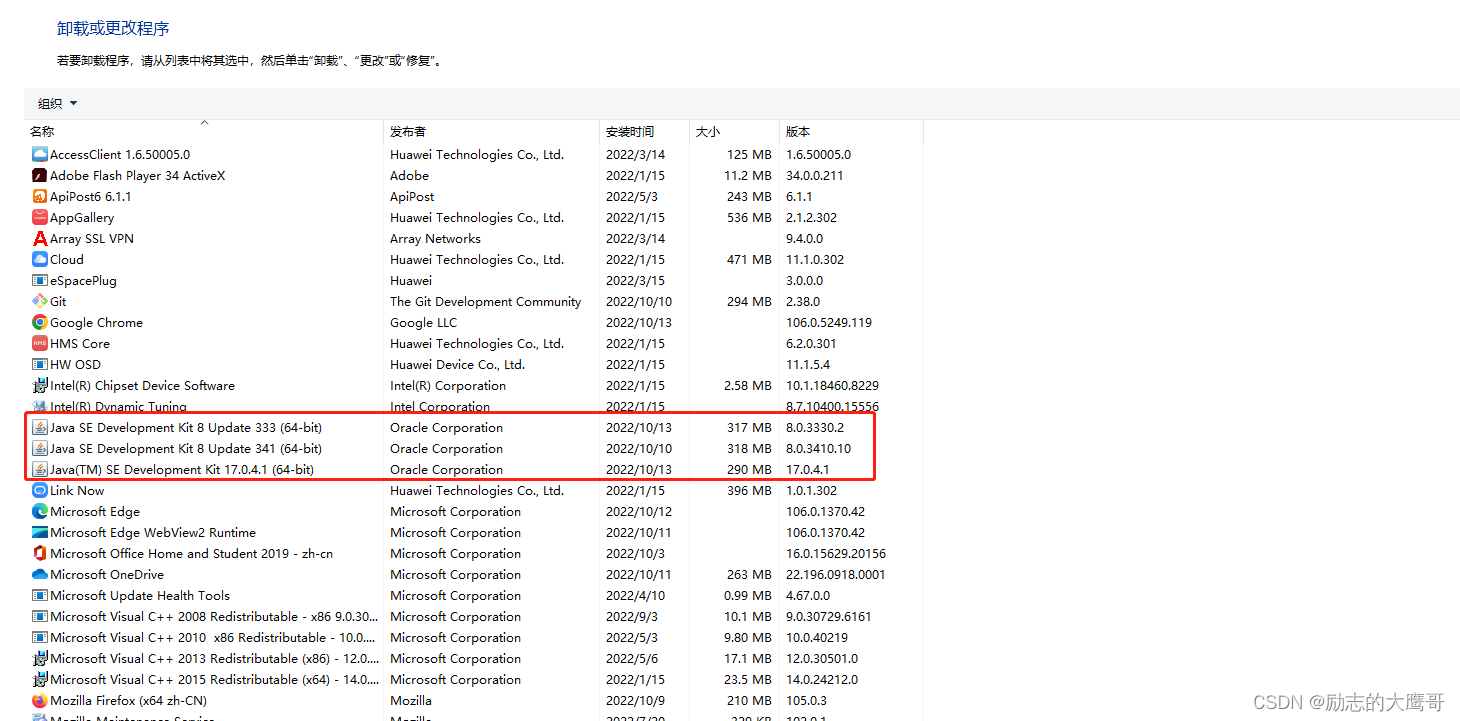The height and width of the screenshot is (721, 1460).
Task: Click version '34.0.0.211' of Flash Player
Action: pyautogui.click(x=815, y=175)
